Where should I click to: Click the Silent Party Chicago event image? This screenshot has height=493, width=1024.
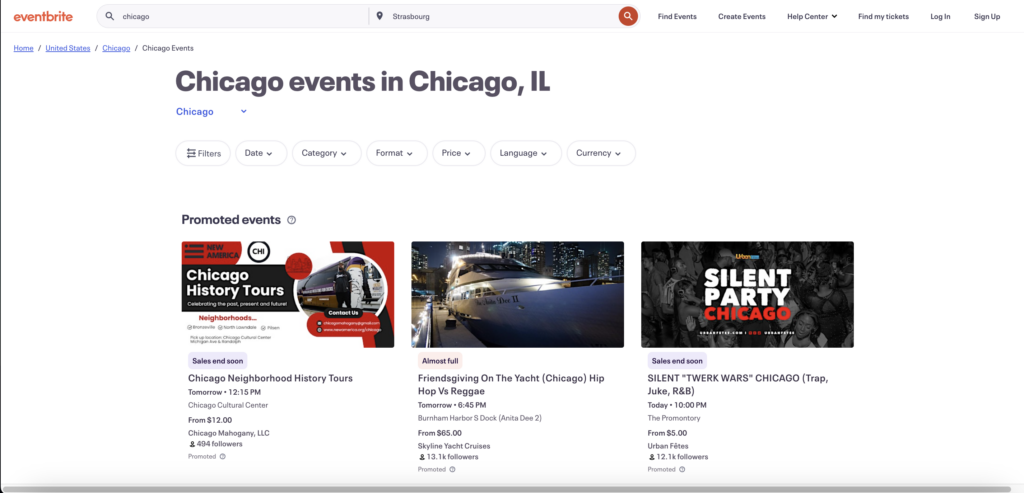click(748, 294)
